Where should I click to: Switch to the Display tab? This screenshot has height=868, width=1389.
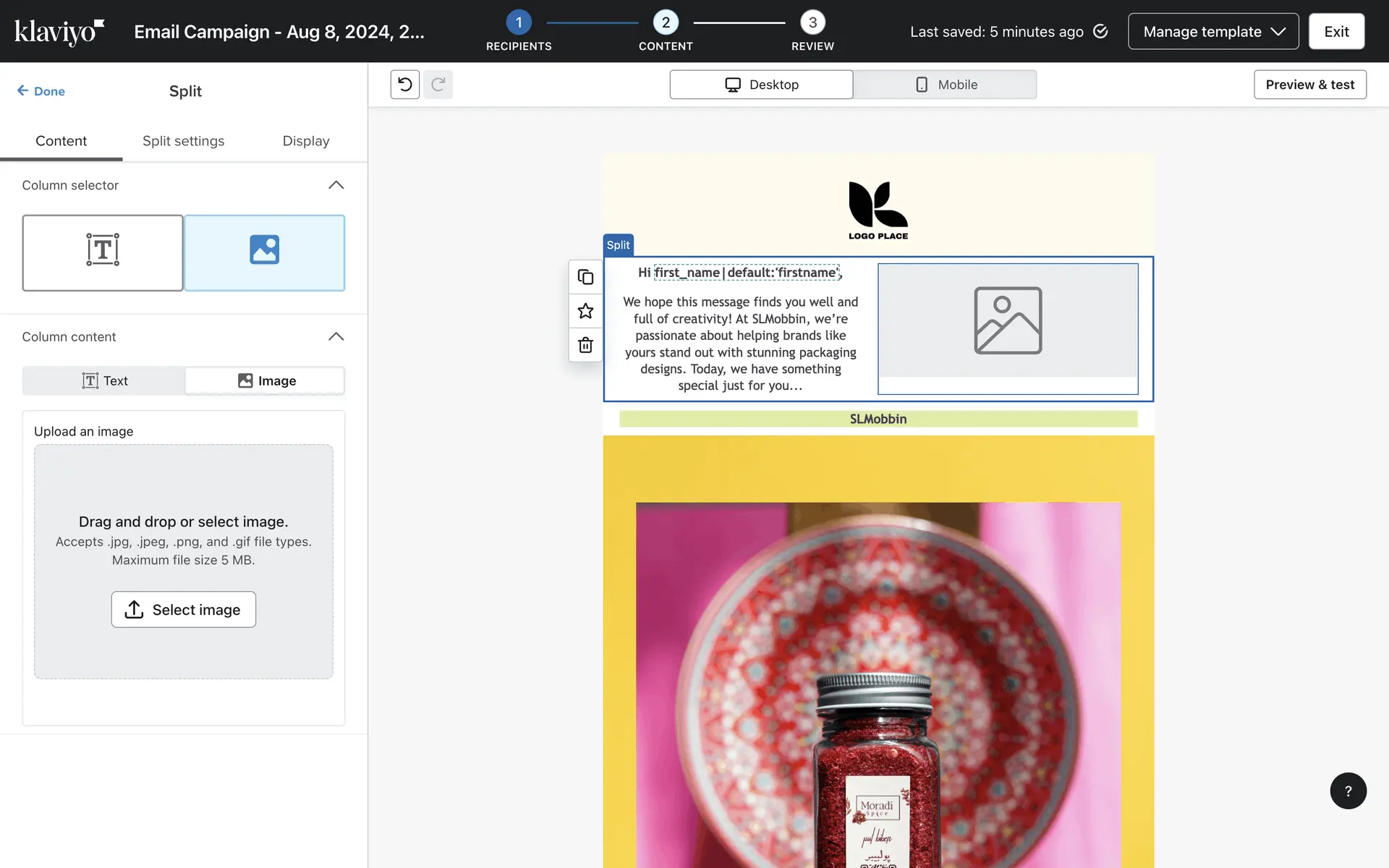tap(305, 141)
